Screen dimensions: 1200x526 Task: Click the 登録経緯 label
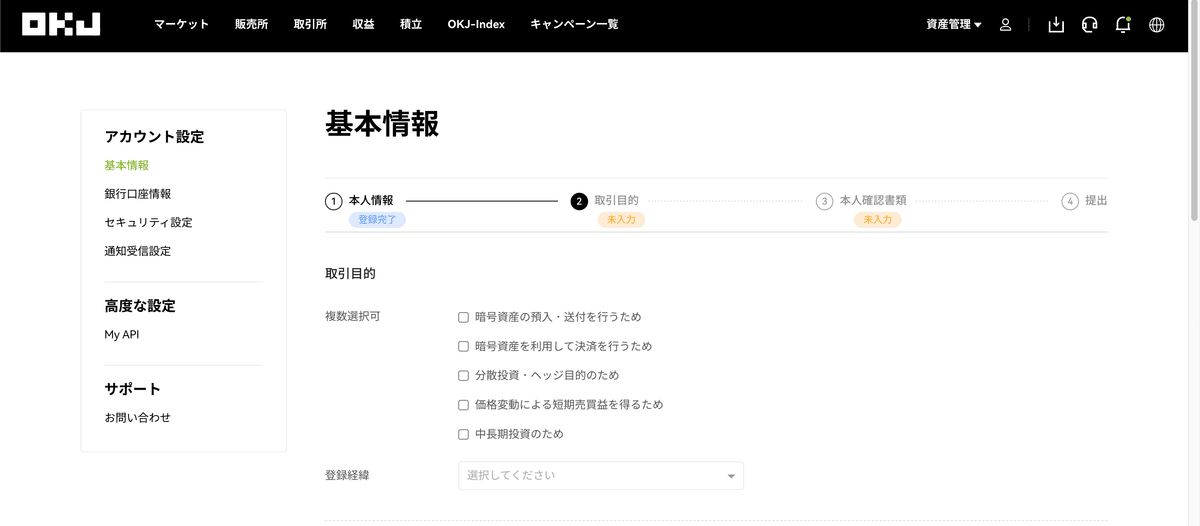point(347,475)
